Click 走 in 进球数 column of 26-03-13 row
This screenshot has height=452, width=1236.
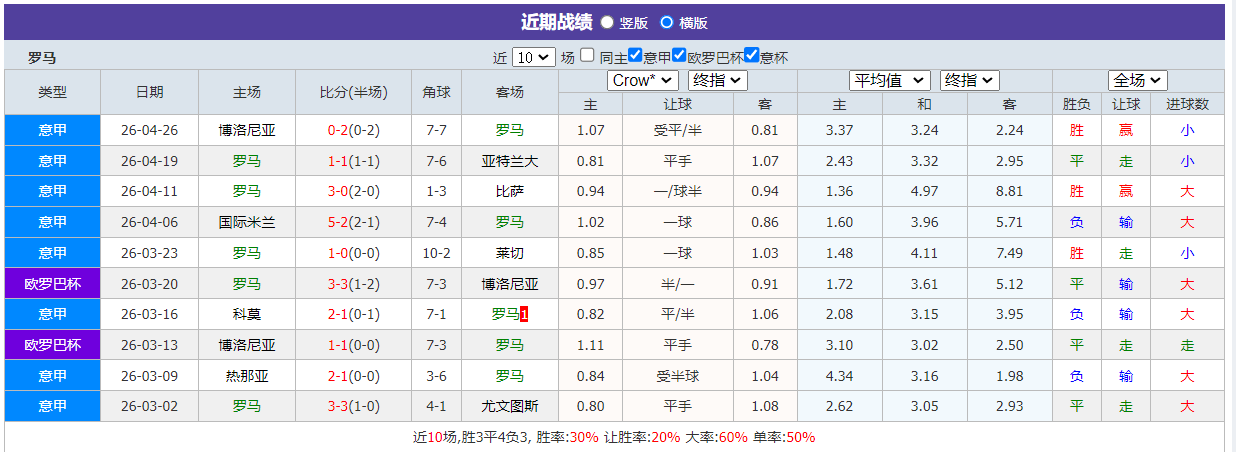point(1187,345)
